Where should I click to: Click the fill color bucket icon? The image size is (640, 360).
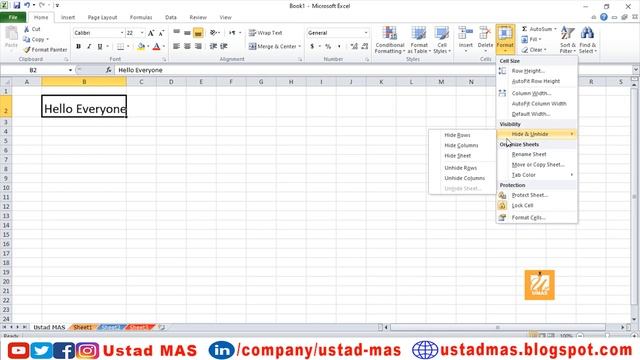pos(141,47)
